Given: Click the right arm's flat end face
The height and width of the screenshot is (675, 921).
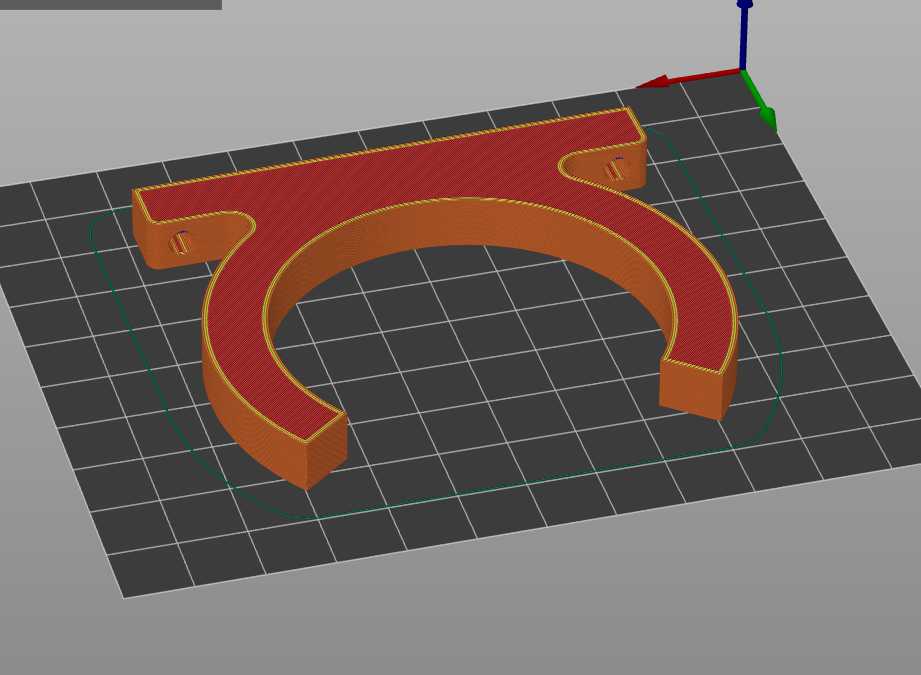Looking at the screenshot, I should pos(690,390).
